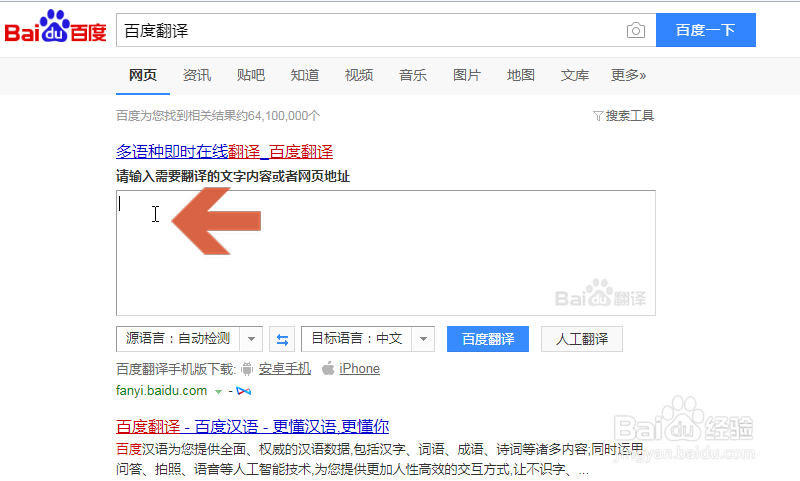Viewport: 800px width, 481px height.
Task: Open the 贴吧 tab
Action: 251,75
